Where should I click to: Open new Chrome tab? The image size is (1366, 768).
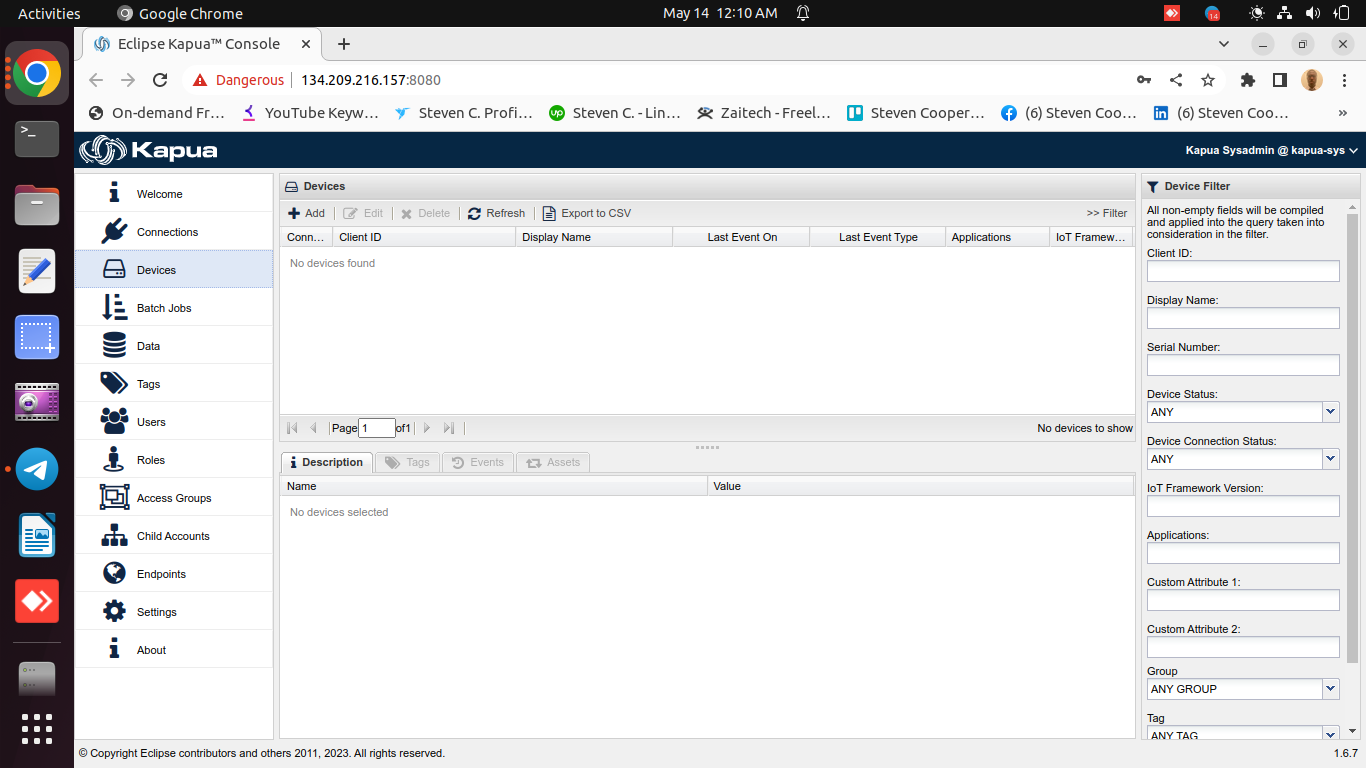[x=344, y=44]
